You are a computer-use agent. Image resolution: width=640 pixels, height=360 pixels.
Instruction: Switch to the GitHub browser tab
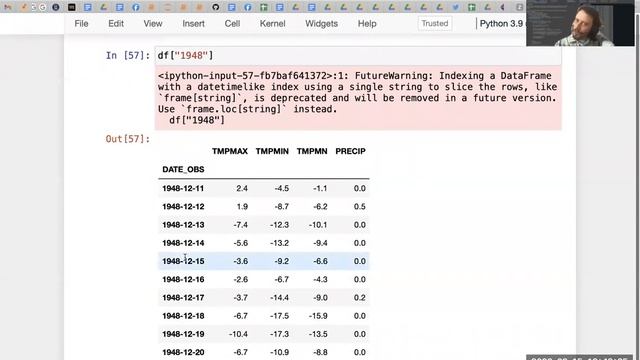point(216,7)
